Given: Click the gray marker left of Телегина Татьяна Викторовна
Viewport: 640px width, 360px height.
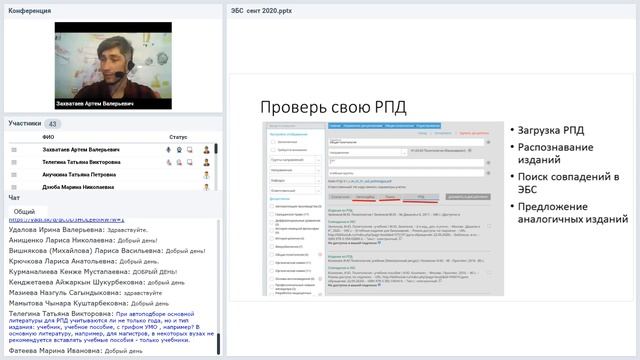Looking at the screenshot, I should coord(14,162).
